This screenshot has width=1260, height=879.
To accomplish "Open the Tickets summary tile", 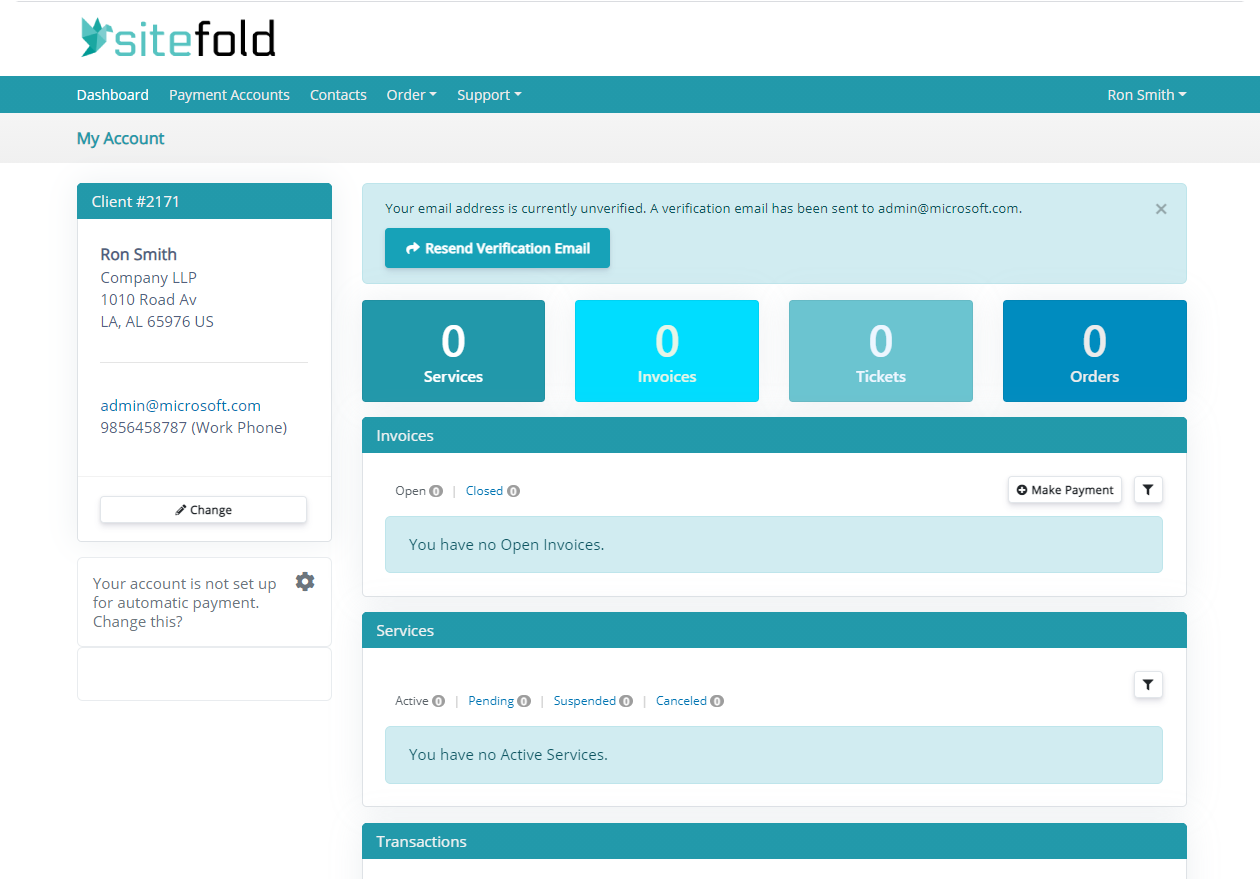I will coord(880,351).
